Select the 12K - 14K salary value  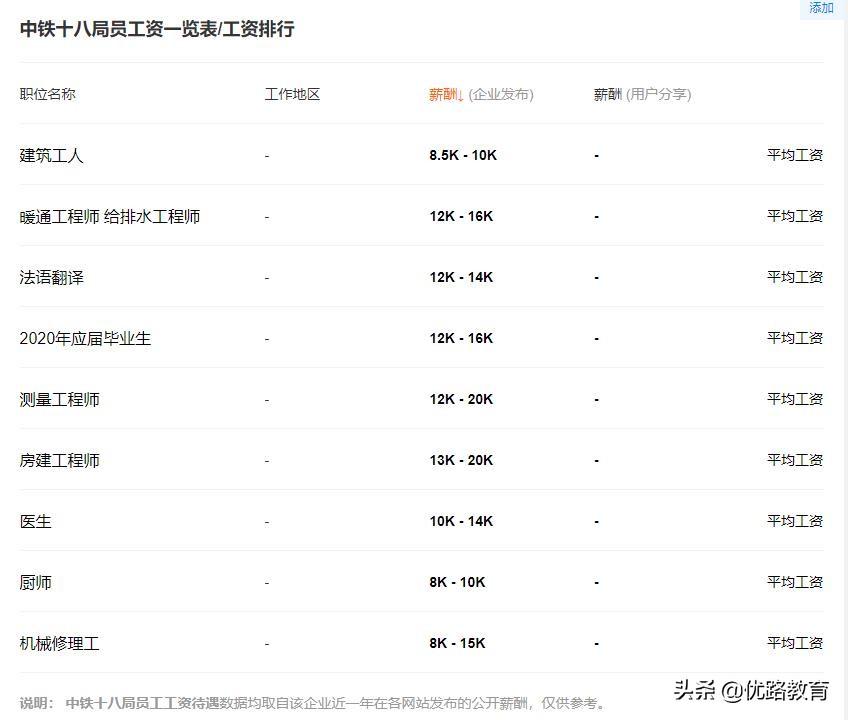coord(461,278)
